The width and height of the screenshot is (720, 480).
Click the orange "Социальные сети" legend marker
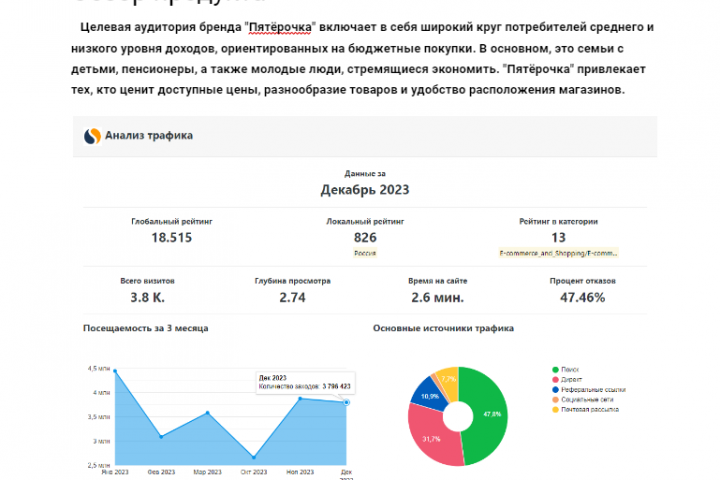click(555, 400)
